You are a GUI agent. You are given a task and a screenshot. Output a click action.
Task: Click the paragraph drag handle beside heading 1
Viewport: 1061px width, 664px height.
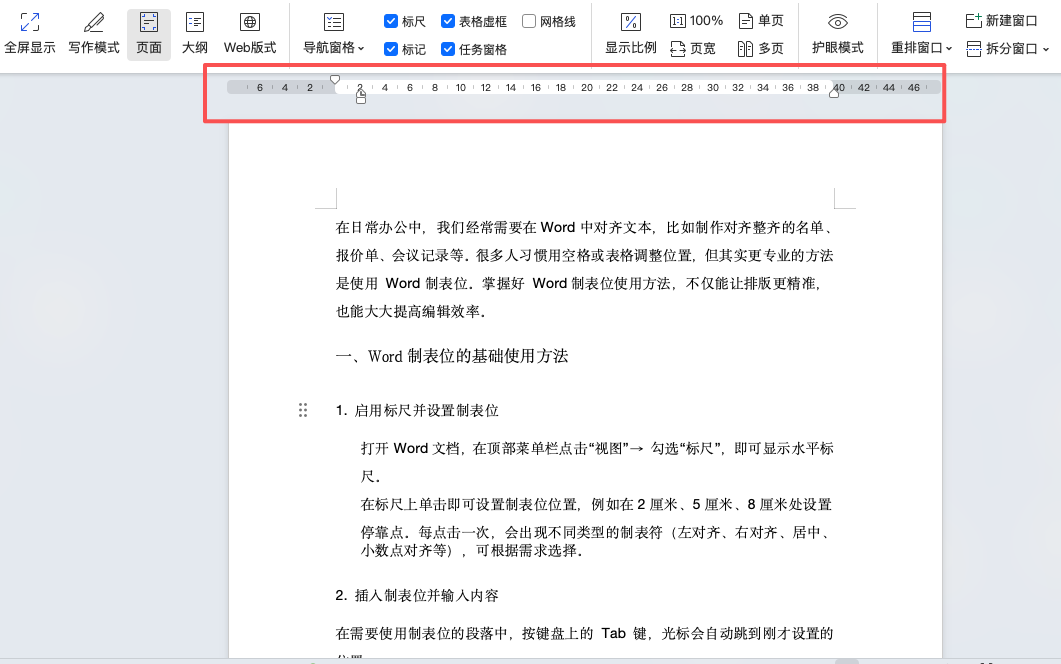point(303,410)
